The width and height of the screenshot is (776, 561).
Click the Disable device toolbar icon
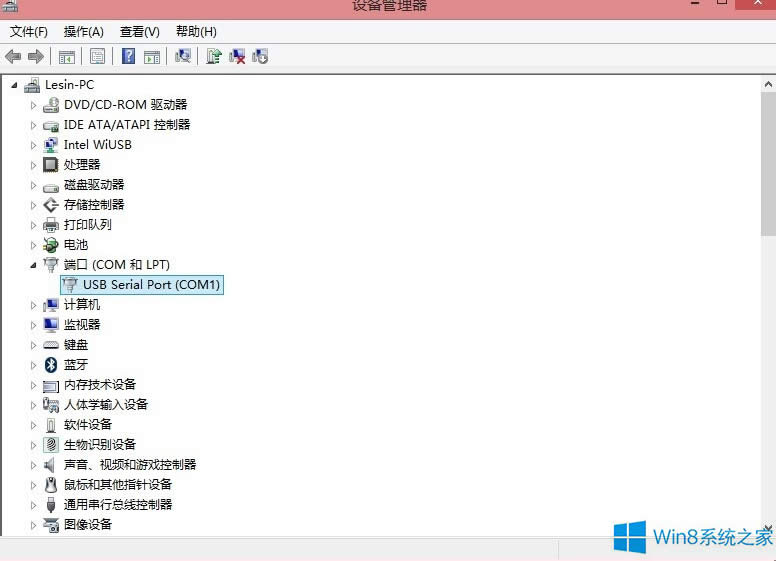(260, 56)
